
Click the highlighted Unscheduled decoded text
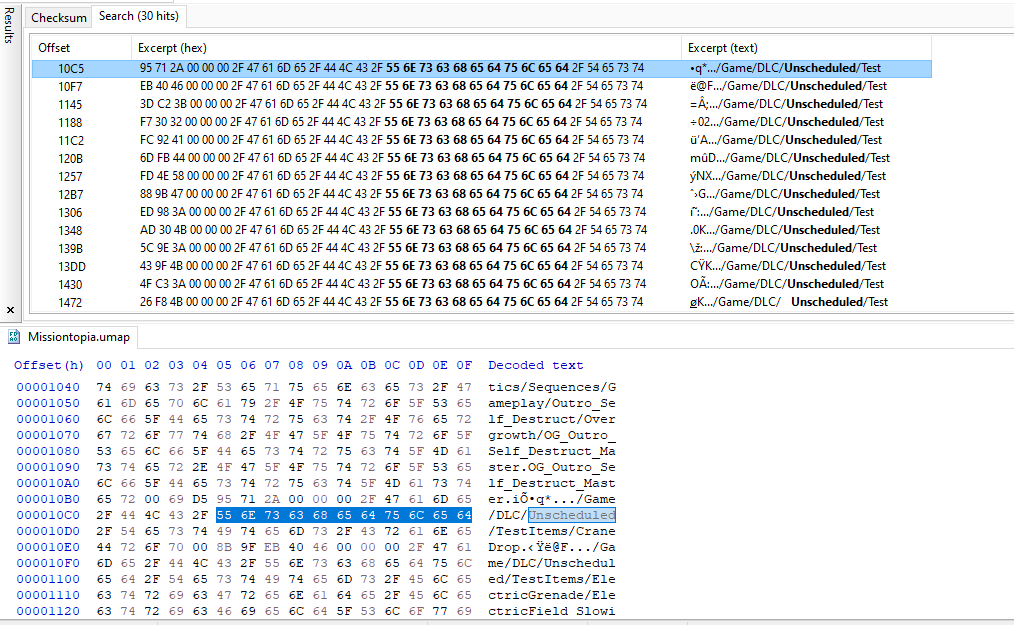pos(571,515)
